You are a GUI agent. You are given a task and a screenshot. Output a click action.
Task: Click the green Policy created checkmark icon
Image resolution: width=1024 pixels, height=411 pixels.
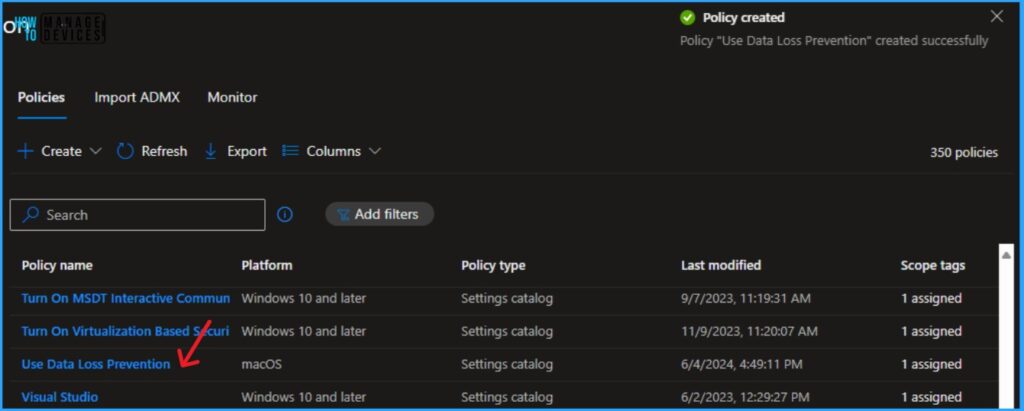tap(687, 18)
